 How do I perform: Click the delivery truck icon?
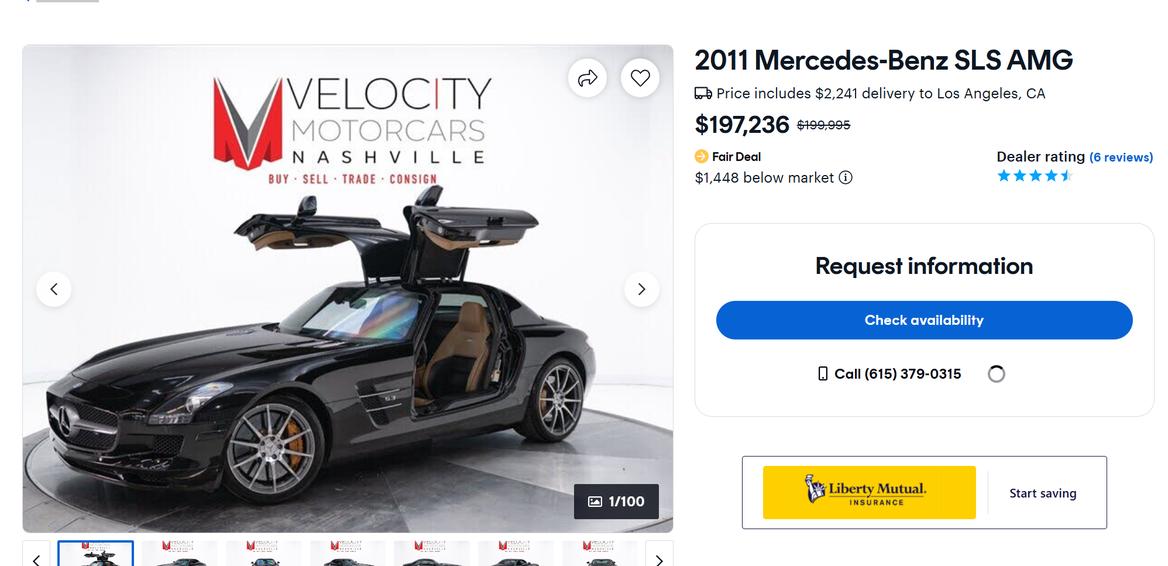tap(703, 94)
